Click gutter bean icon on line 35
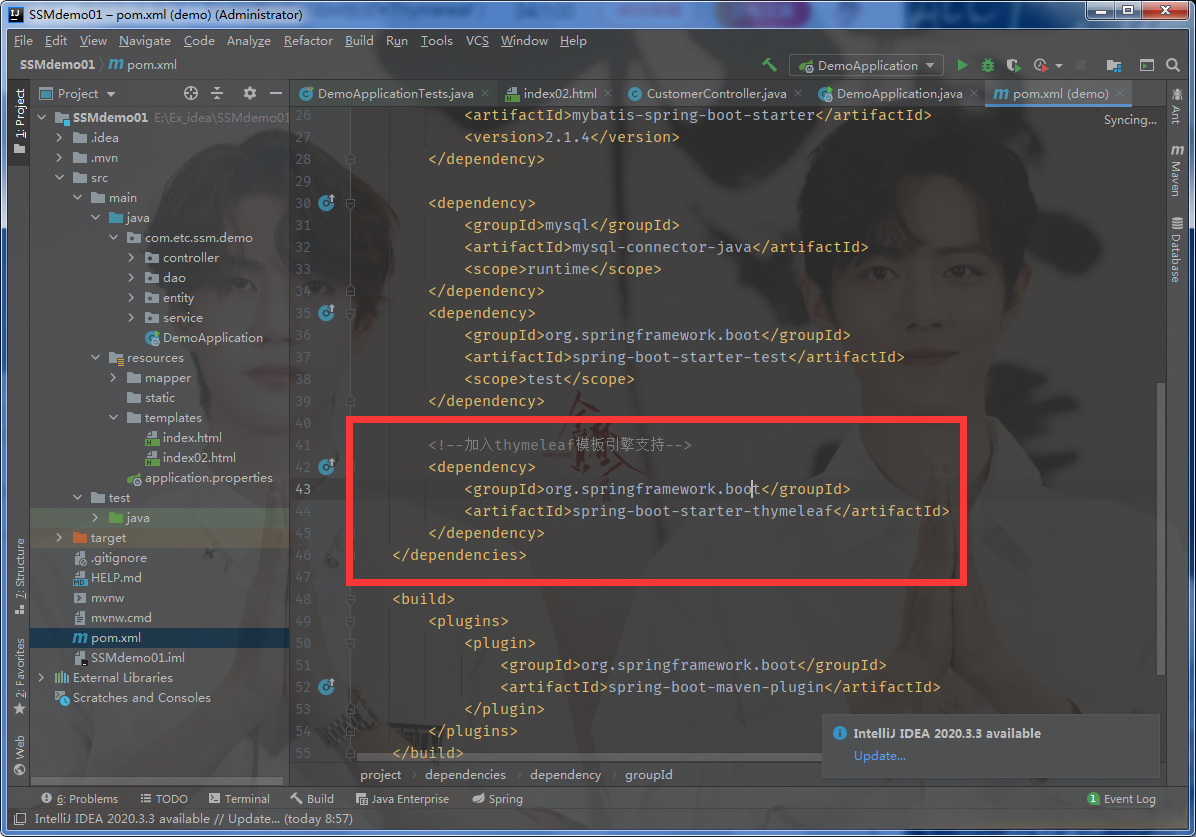Viewport: 1196px width, 837px height. click(x=326, y=313)
